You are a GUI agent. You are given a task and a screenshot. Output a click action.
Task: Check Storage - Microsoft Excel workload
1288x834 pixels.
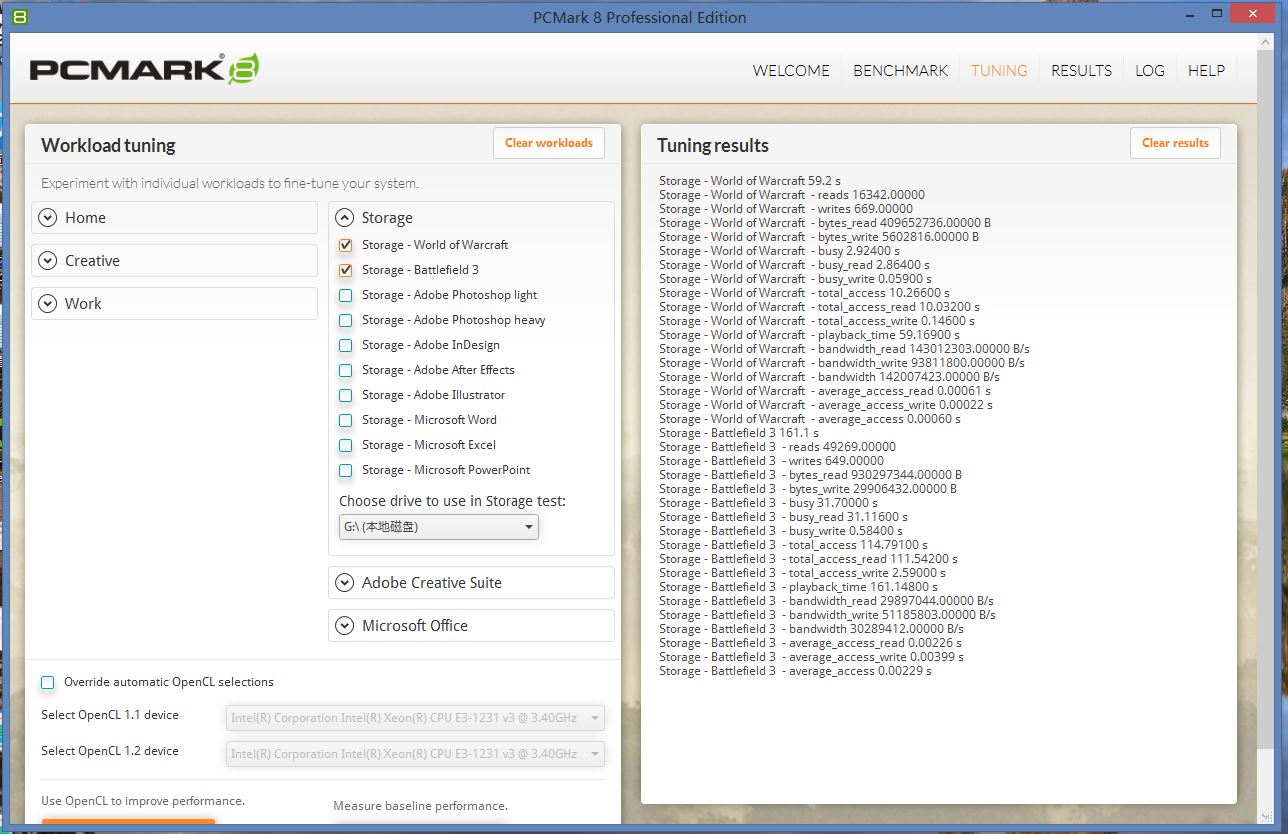(346, 445)
